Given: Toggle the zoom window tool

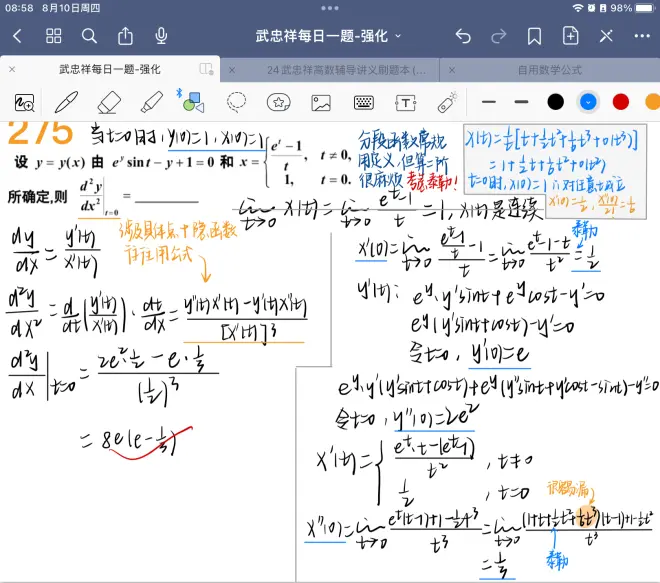Looking at the screenshot, I should (x=24, y=102).
